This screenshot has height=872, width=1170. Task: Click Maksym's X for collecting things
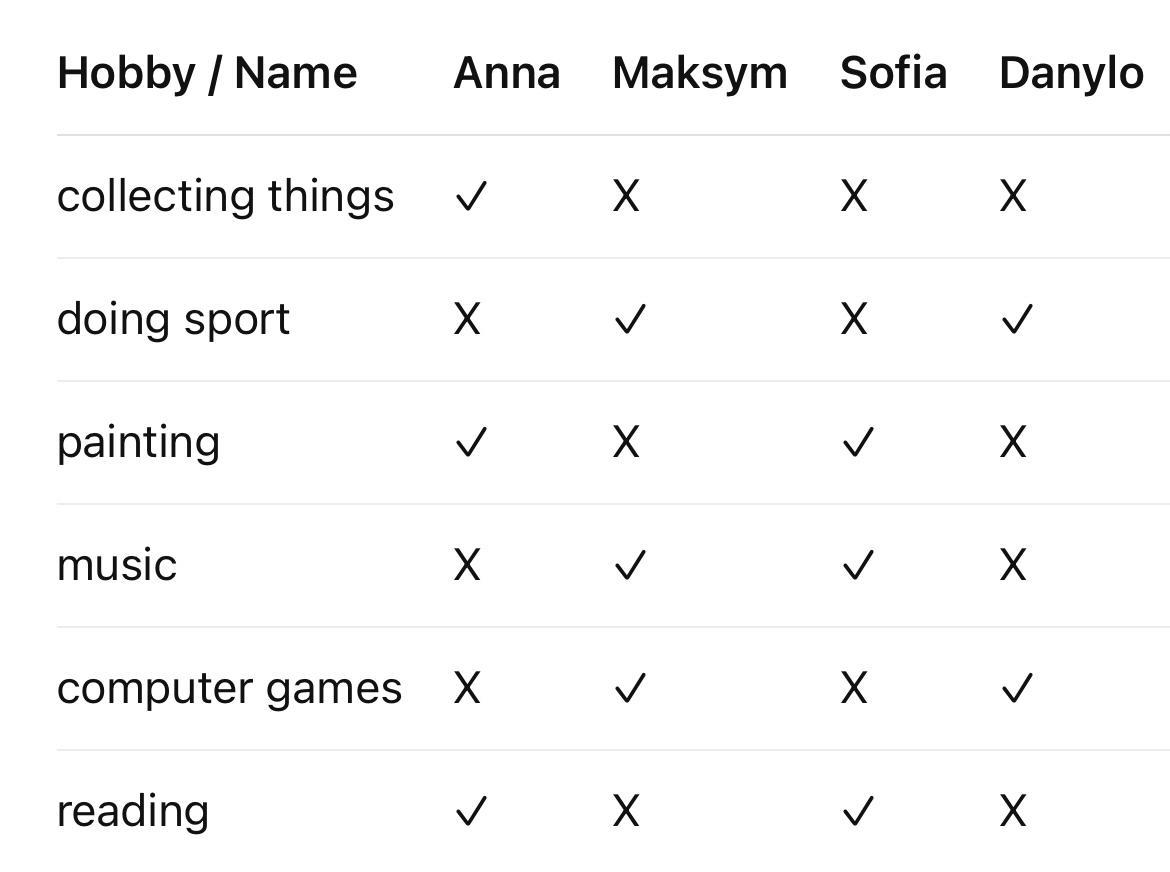pyautogui.click(x=625, y=197)
